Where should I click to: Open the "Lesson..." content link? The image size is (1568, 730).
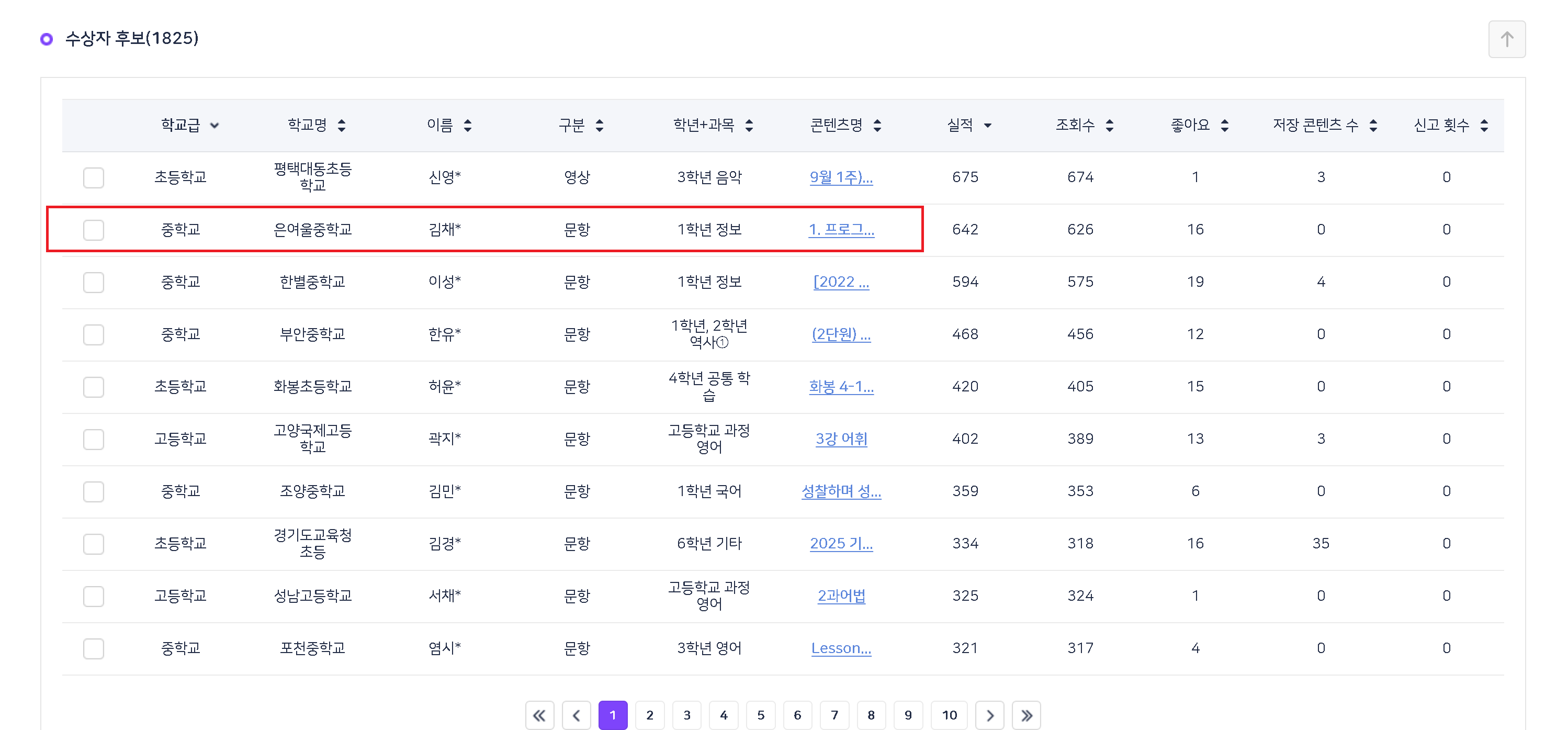click(841, 648)
